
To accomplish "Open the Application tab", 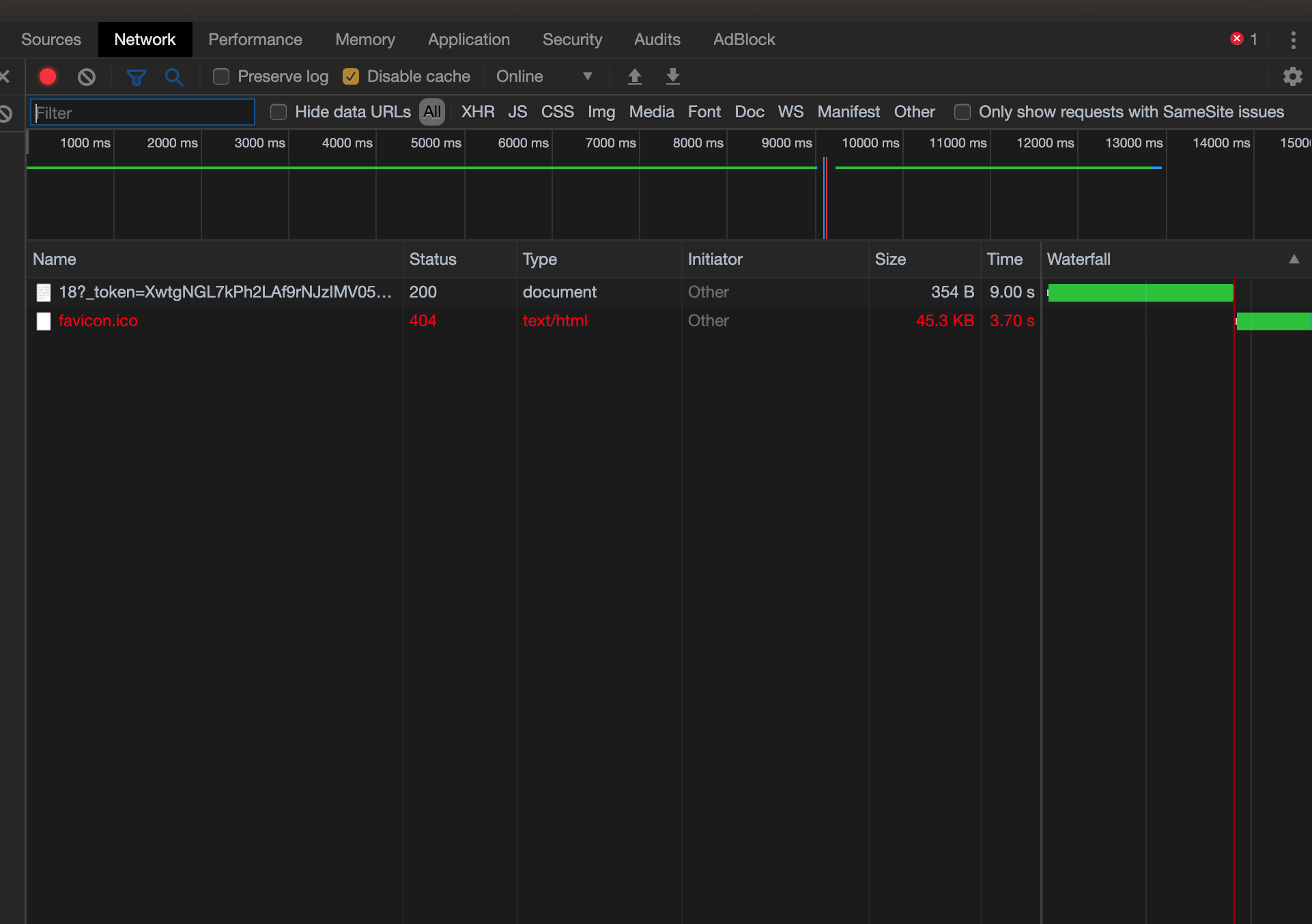I will coord(468,40).
